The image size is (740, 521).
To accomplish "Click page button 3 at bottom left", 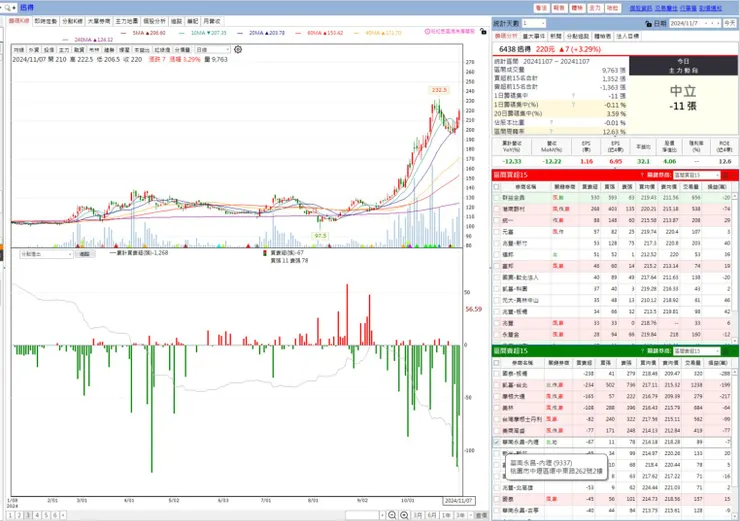I will [28, 515].
